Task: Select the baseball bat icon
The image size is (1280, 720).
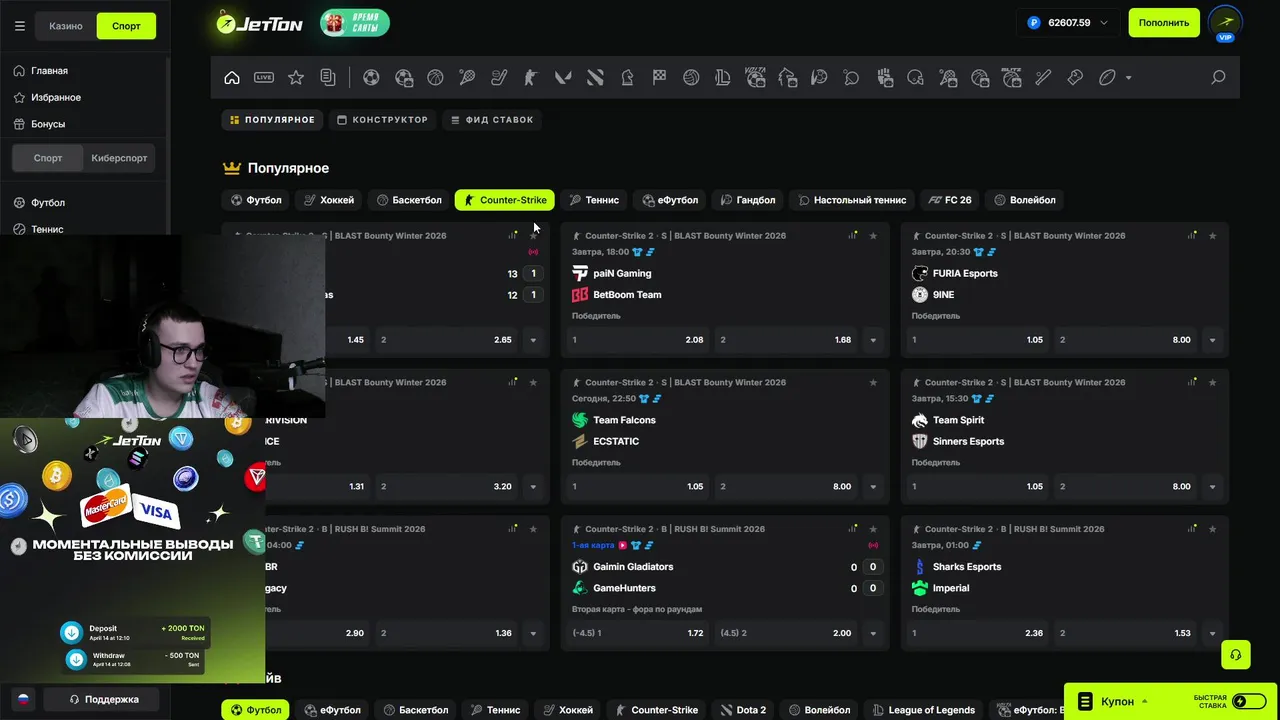Action: tap(1043, 77)
